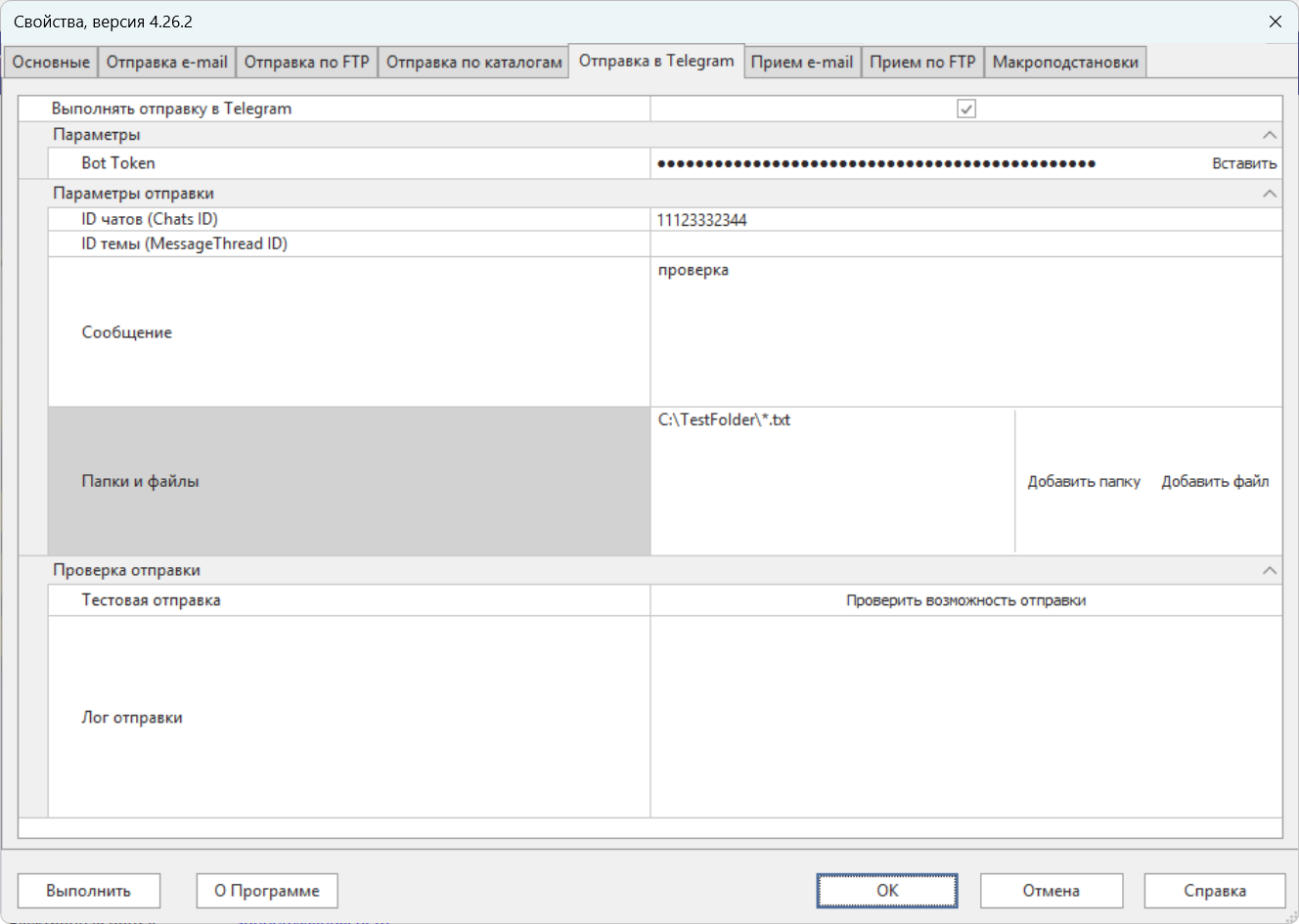Switch to Отправка по каталогам tab
Screen dimensions: 1299x924
(473, 63)
